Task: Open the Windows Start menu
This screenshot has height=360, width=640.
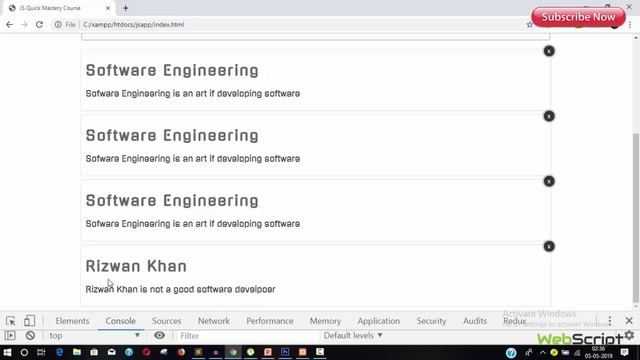Action: click(7, 352)
